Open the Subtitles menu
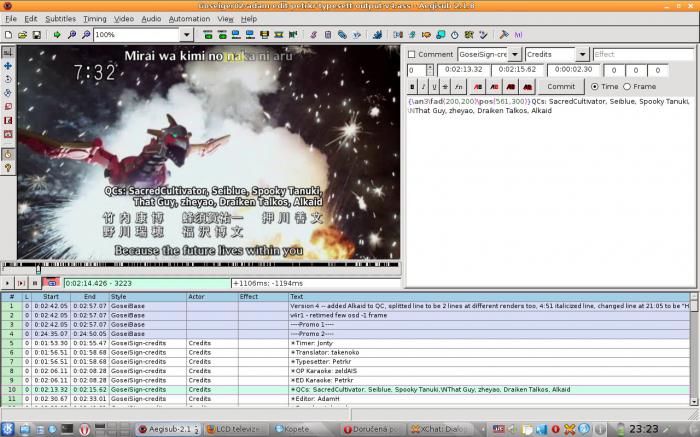This screenshot has width=700, height=437. (60, 19)
